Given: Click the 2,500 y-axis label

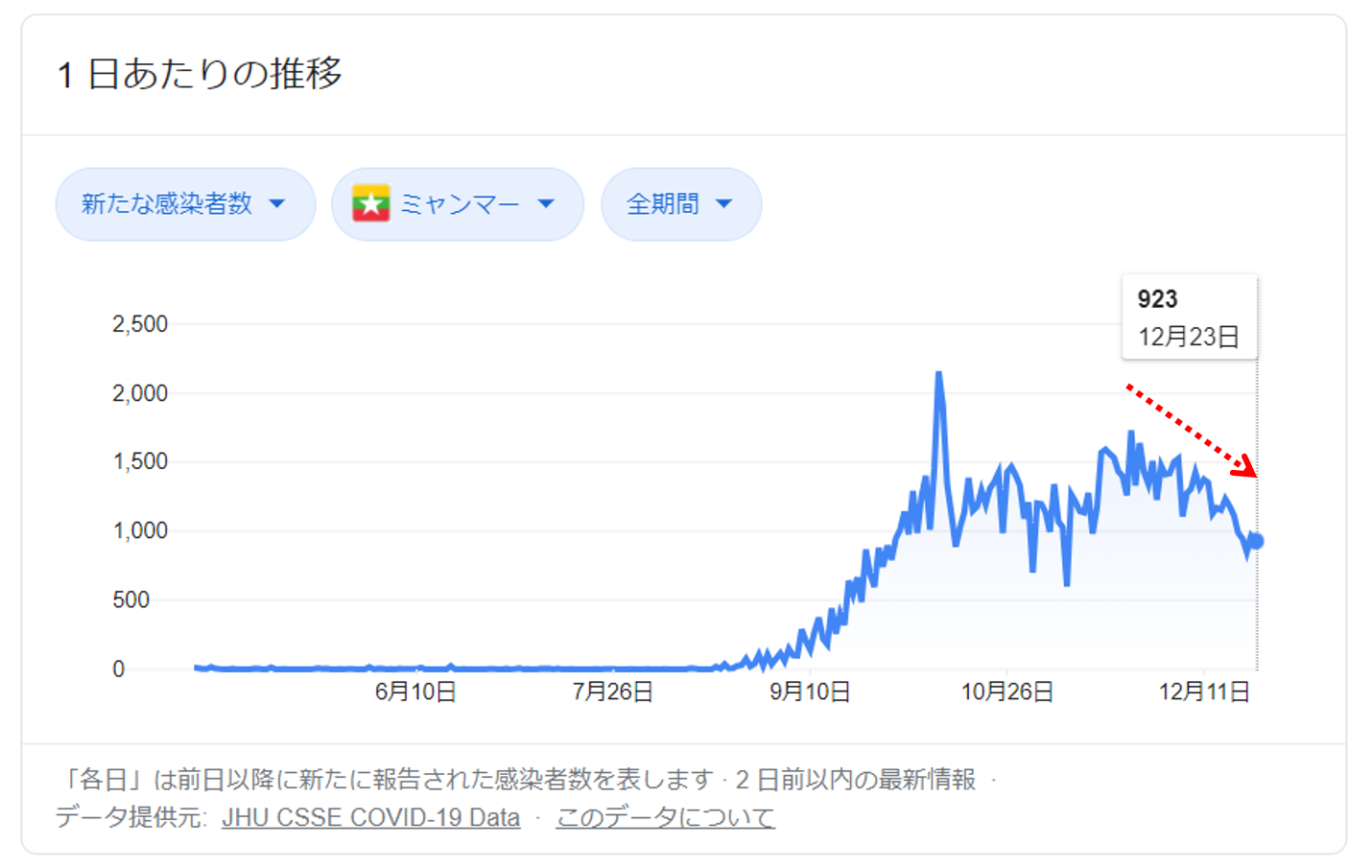Looking at the screenshot, I should 140,324.
